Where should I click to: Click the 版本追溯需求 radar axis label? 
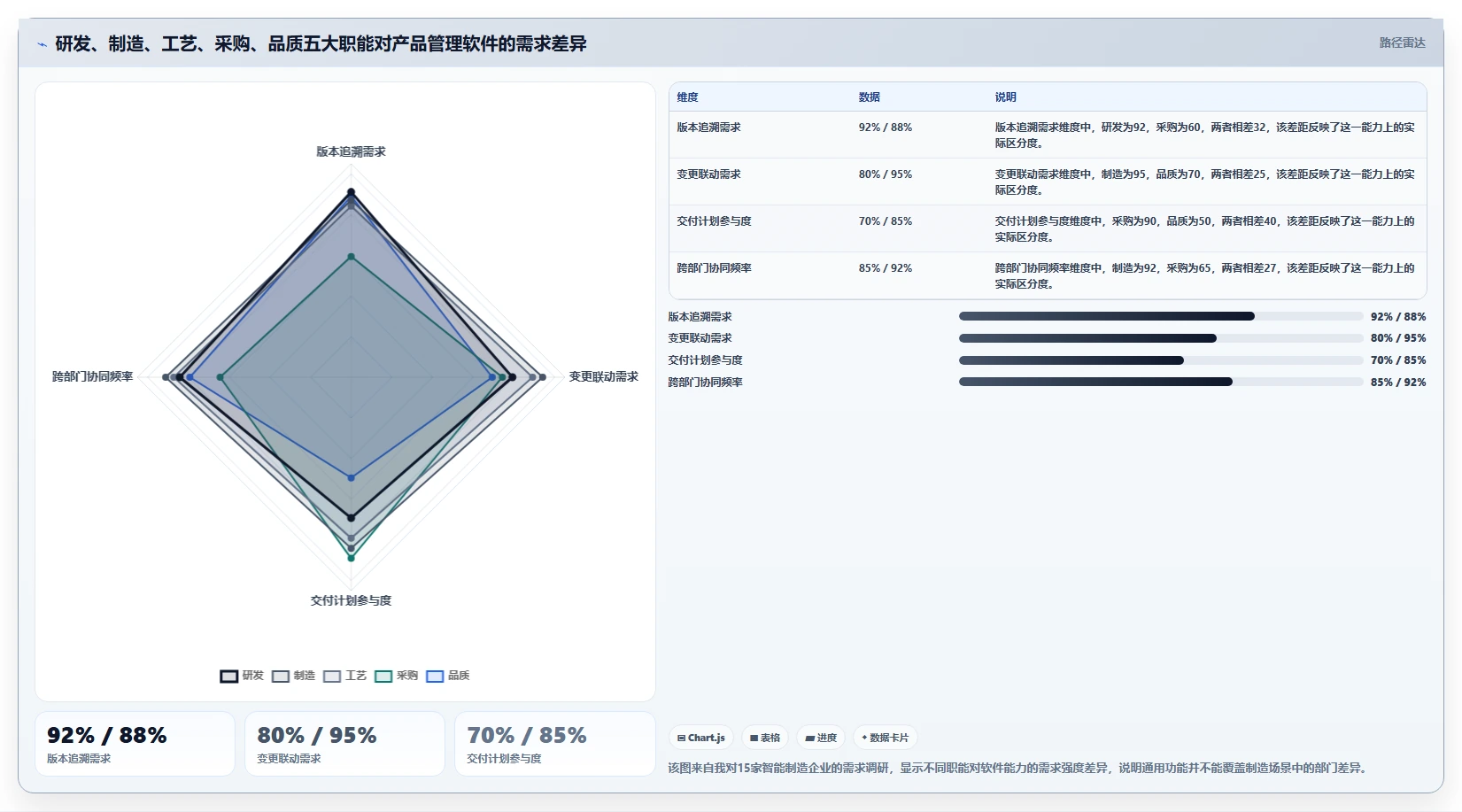pyautogui.click(x=351, y=152)
